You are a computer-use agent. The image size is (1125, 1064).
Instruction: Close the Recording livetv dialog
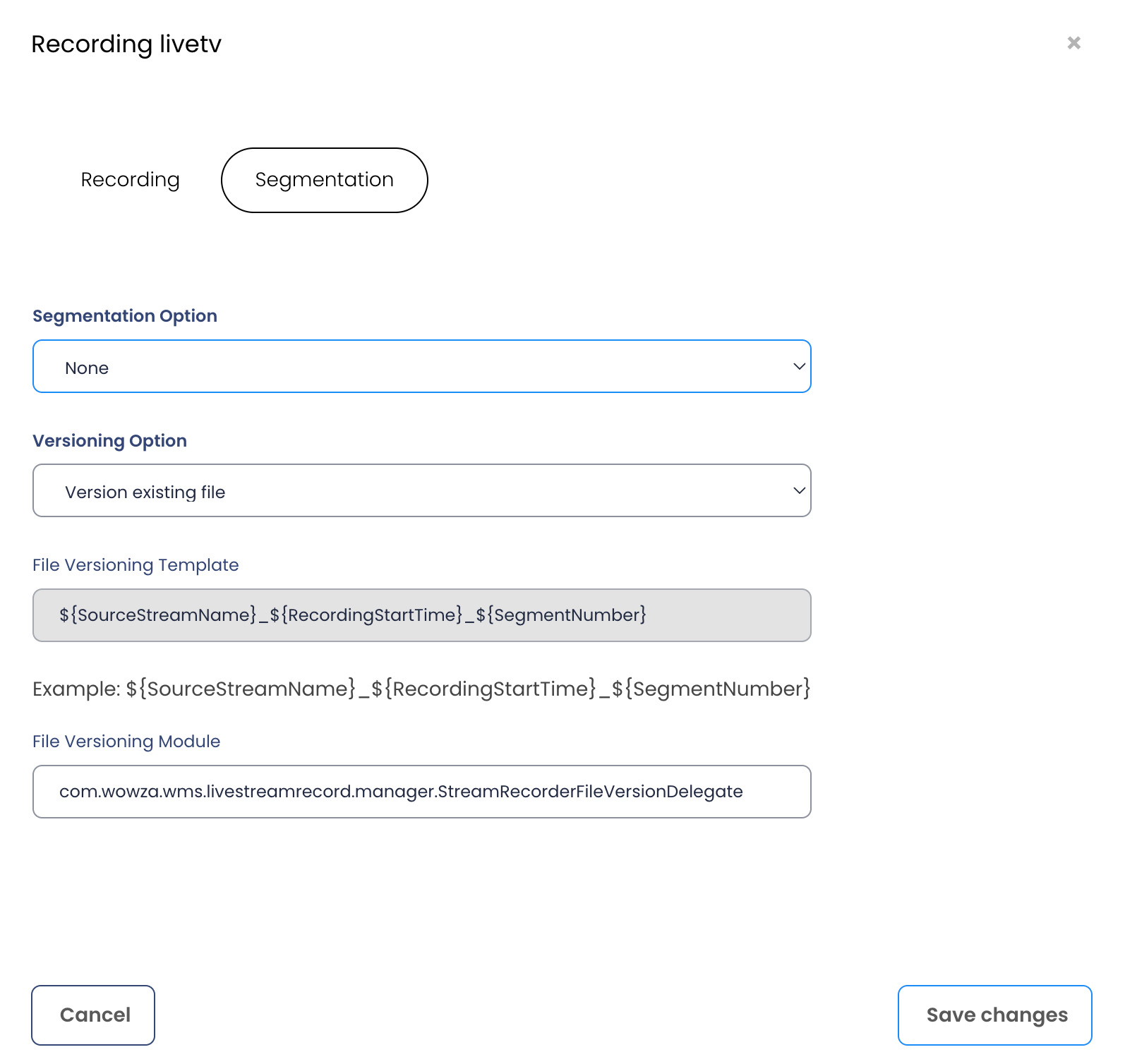[x=1073, y=43]
